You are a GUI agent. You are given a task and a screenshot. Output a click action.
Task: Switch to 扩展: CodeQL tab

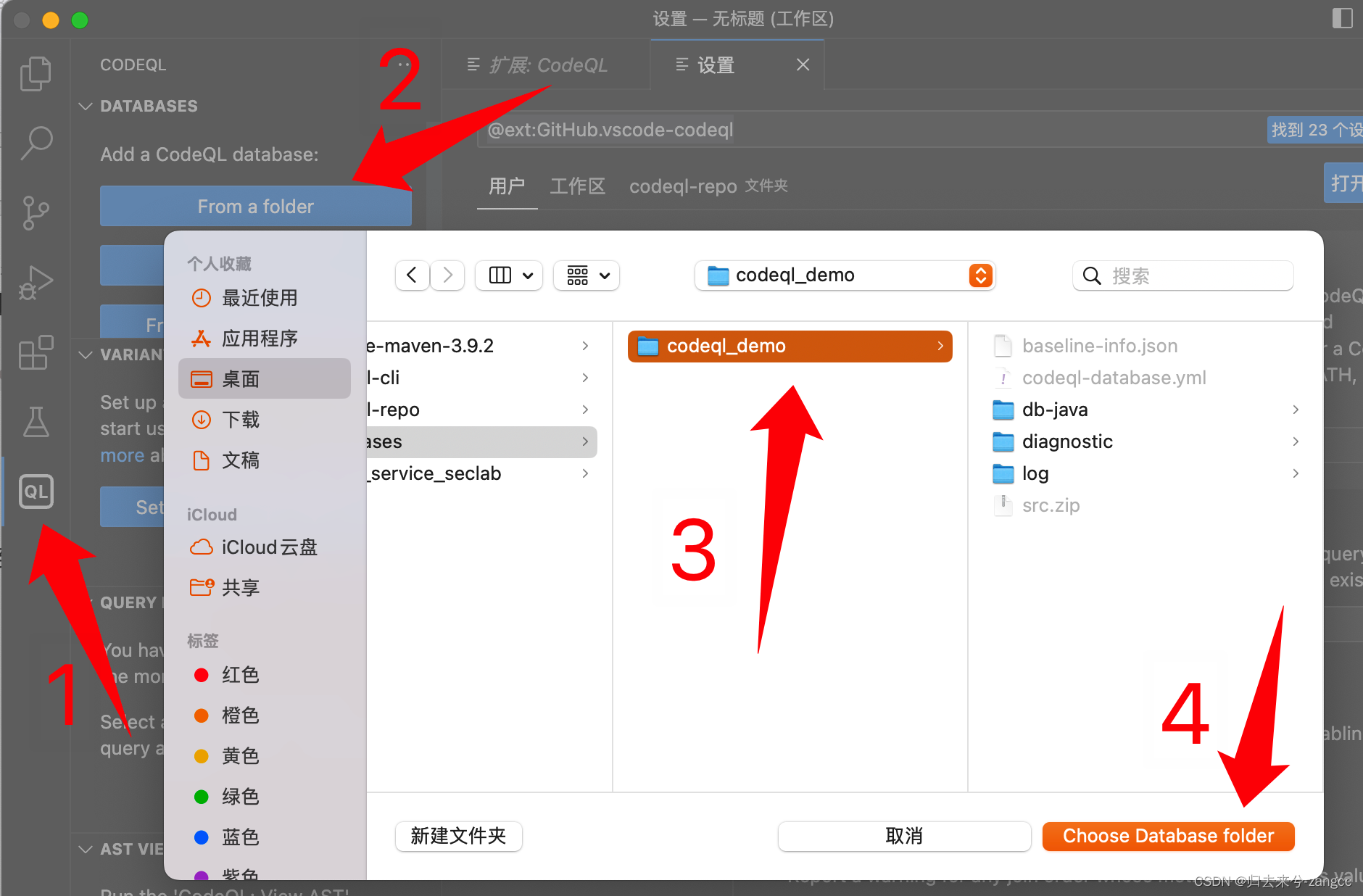pyautogui.click(x=547, y=65)
